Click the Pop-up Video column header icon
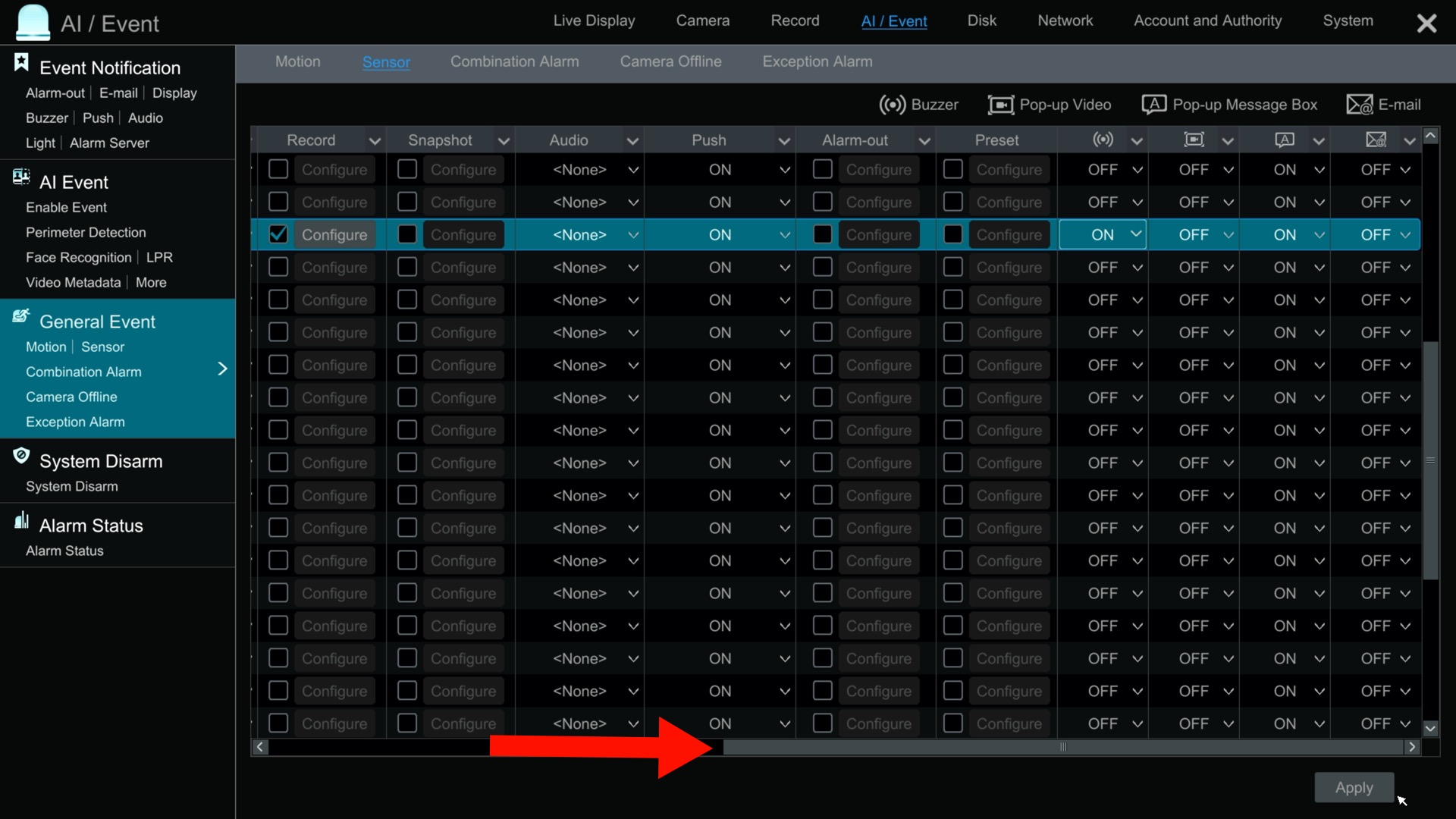 coord(1194,140)
